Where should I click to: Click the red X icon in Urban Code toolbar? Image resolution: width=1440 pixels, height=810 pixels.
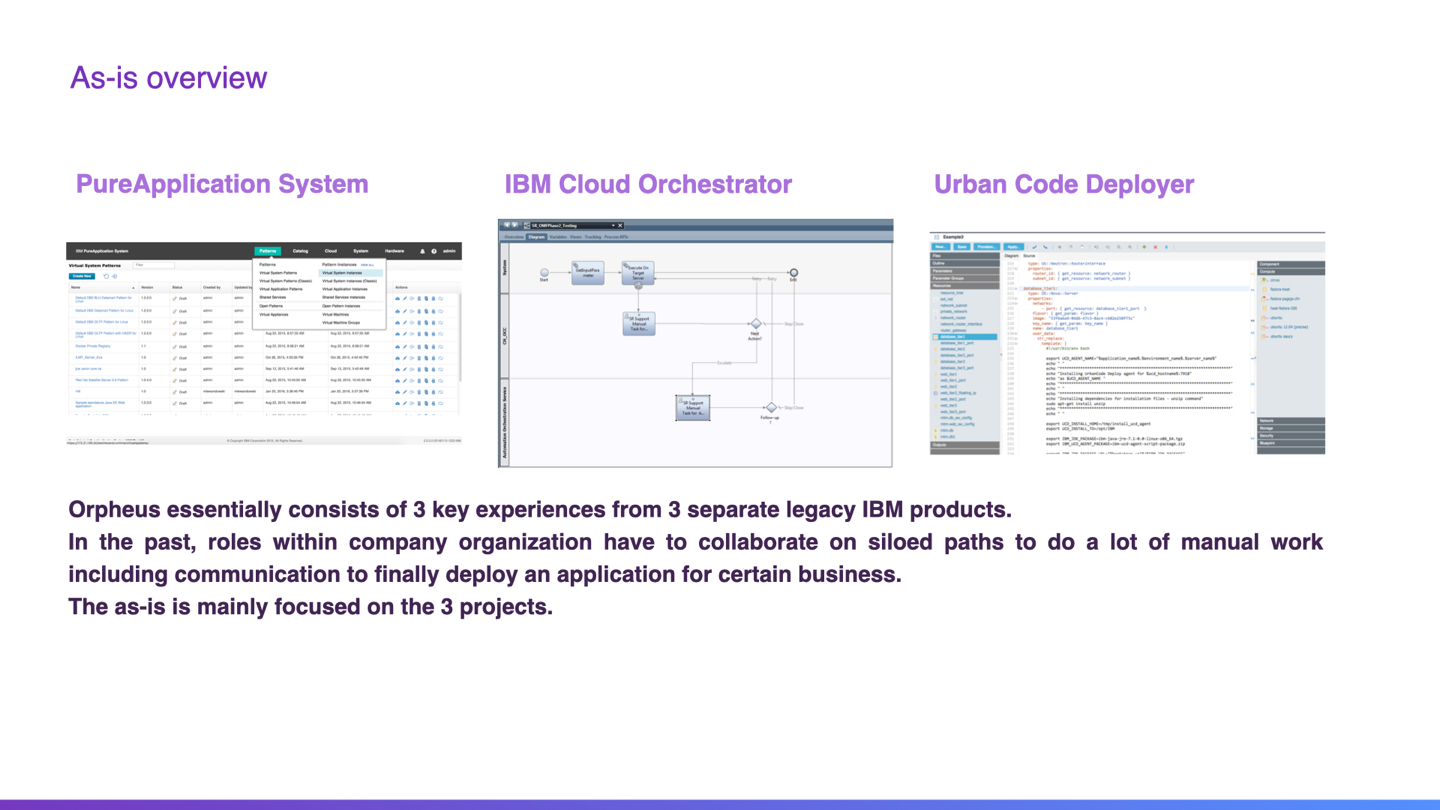pos(1155,247)
